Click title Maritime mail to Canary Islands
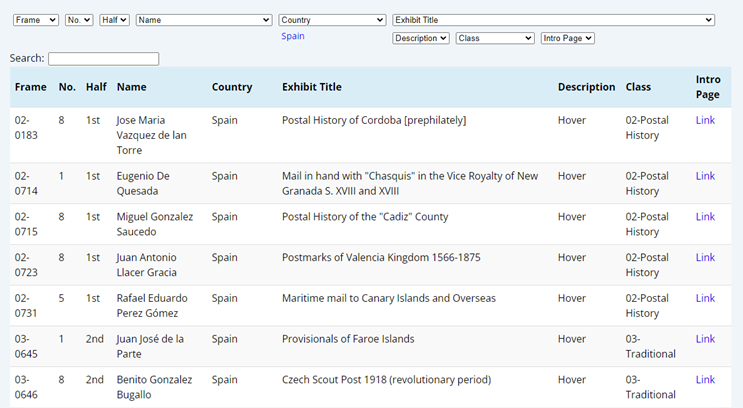 (389, 299)
